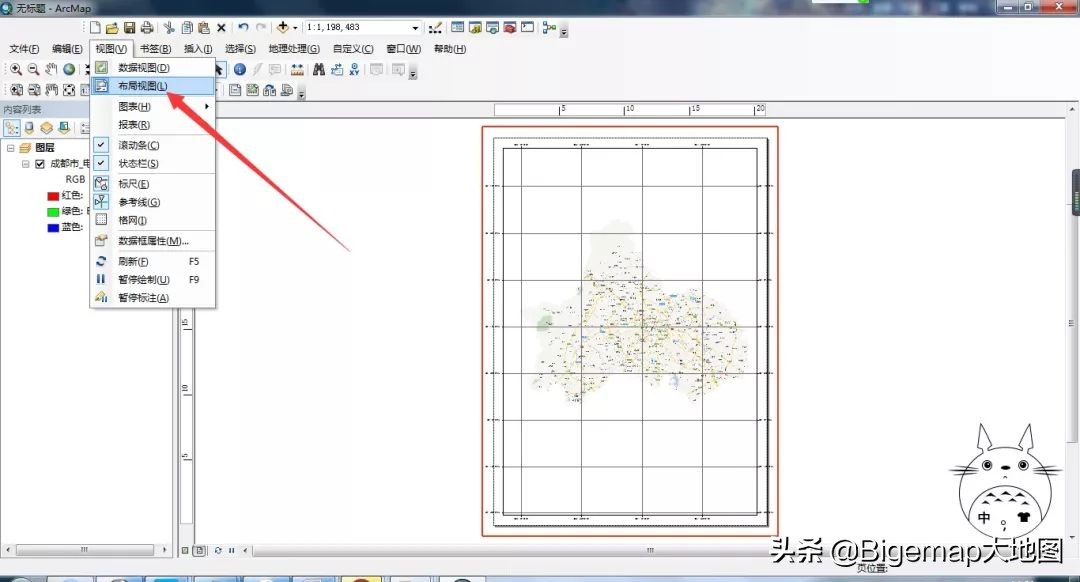Click the Full Extent globe icon
Viewport: 1080px width, 582px height.
(x=67, y=68)
